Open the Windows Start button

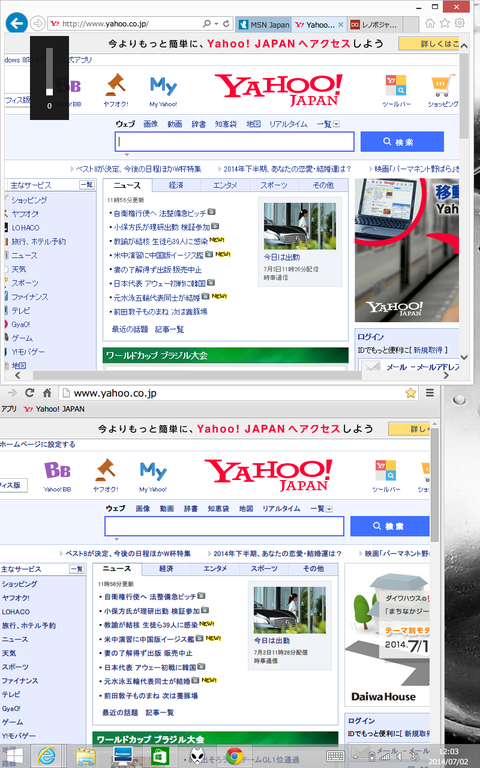[x=13, y=756]
